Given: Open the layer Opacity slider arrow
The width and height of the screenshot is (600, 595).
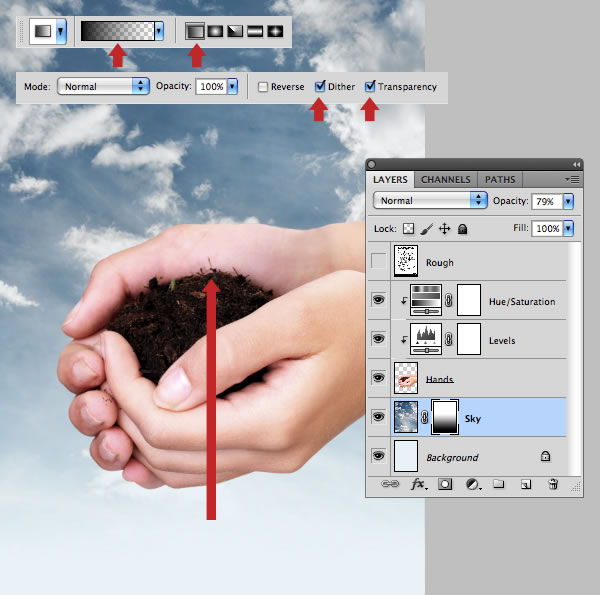Looking at the screenshot, I should 568,201.
